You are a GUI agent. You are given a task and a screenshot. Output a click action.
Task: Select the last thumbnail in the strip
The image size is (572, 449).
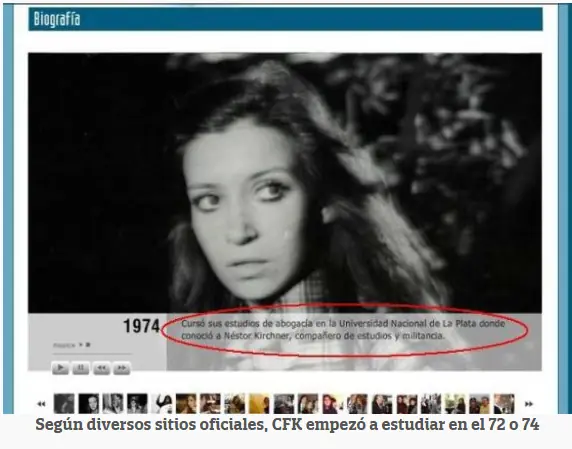[504, 403]
